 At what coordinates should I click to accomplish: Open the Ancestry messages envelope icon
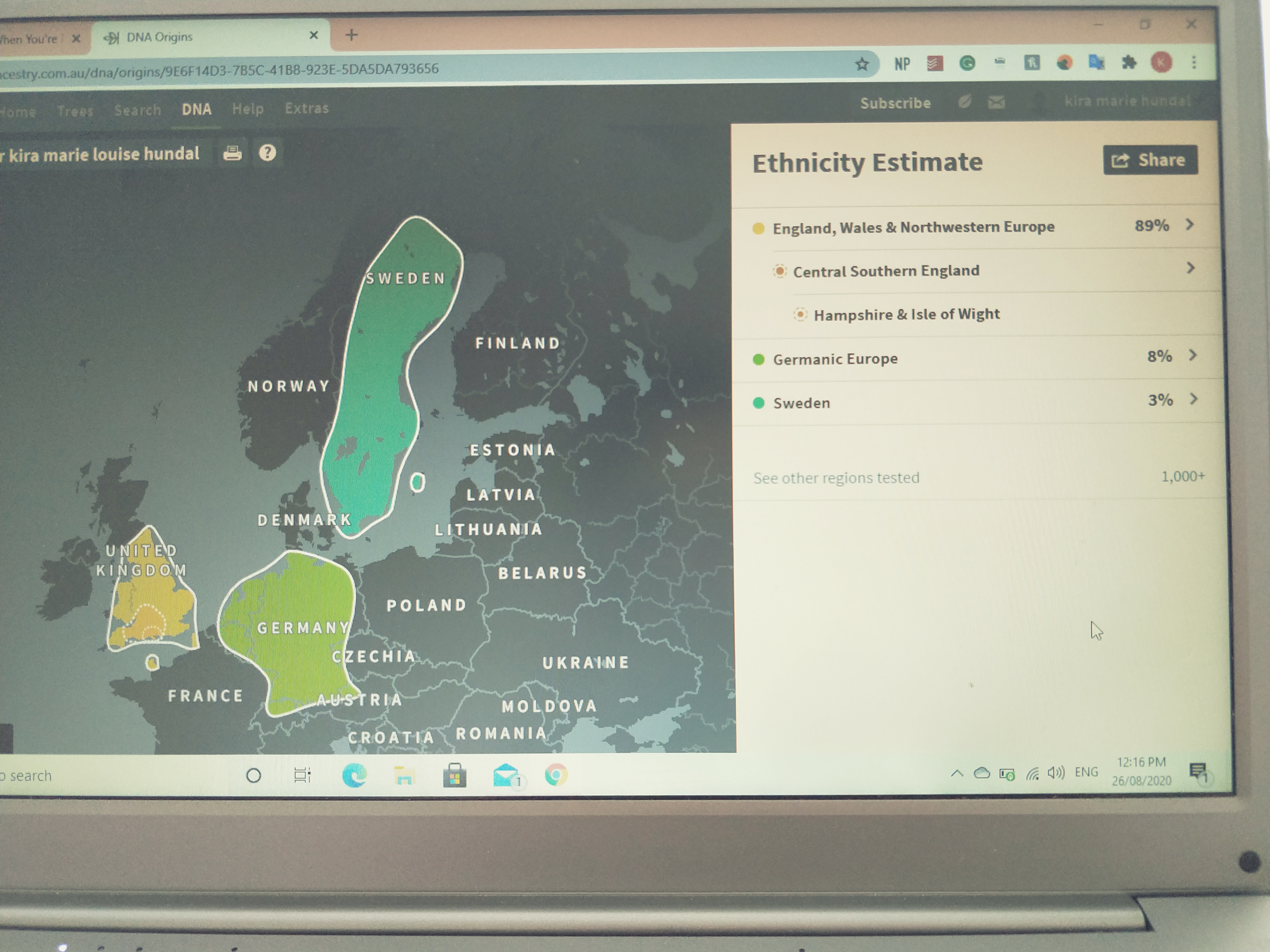(x=996, y=102)
